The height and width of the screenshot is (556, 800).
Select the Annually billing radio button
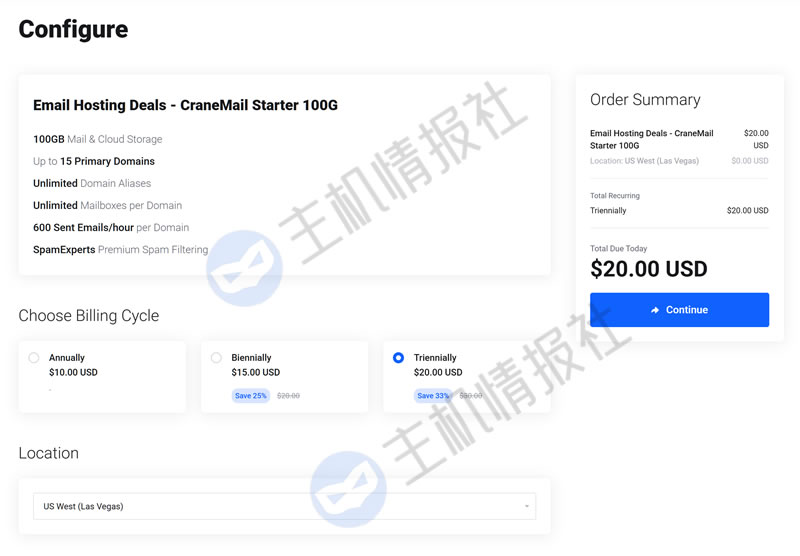pos(34,358)
